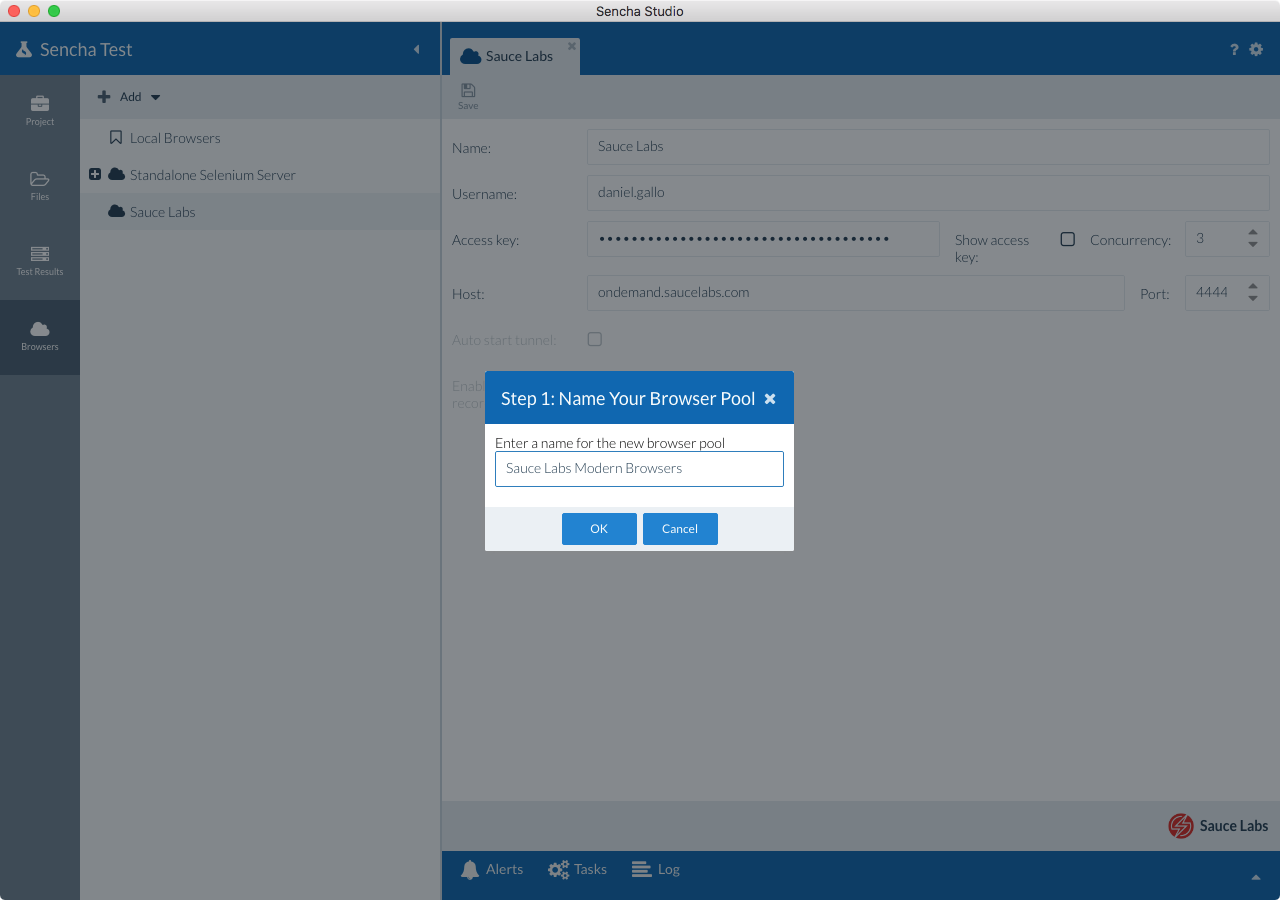Select Local Browsers in the tree

[175, 138]
